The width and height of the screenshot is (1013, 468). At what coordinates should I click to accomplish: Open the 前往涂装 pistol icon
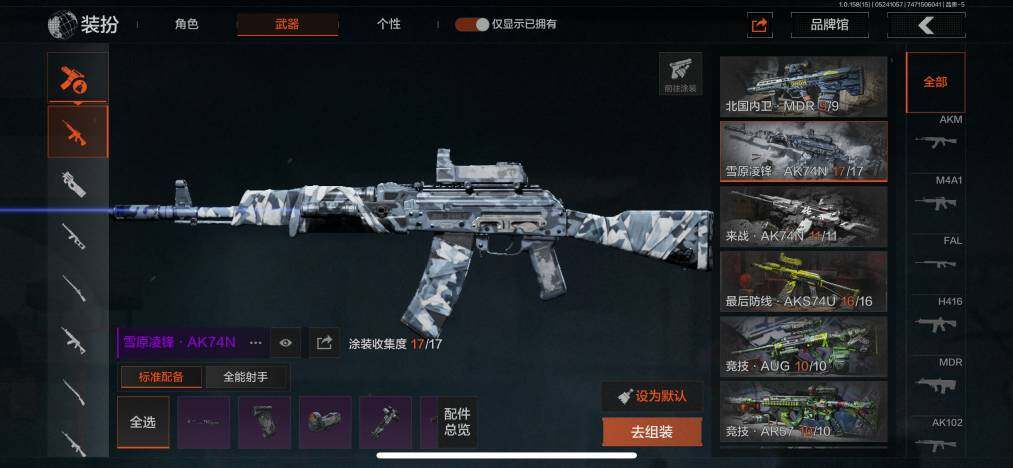pyautogui.click(x=680, y=74)
